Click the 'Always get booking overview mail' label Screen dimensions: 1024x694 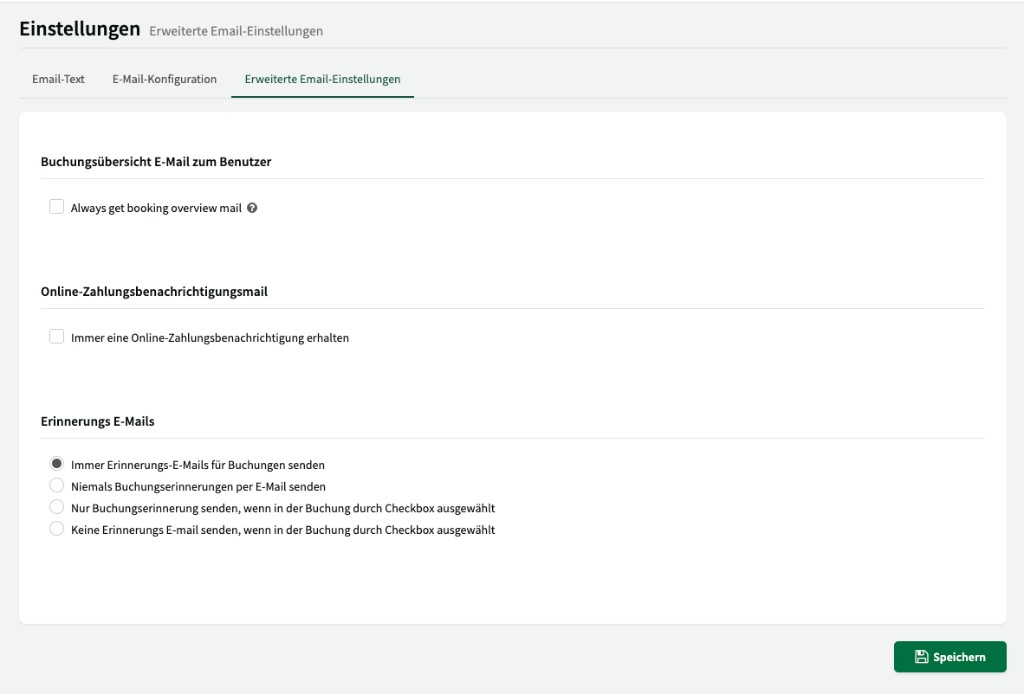tap(155, 207)
